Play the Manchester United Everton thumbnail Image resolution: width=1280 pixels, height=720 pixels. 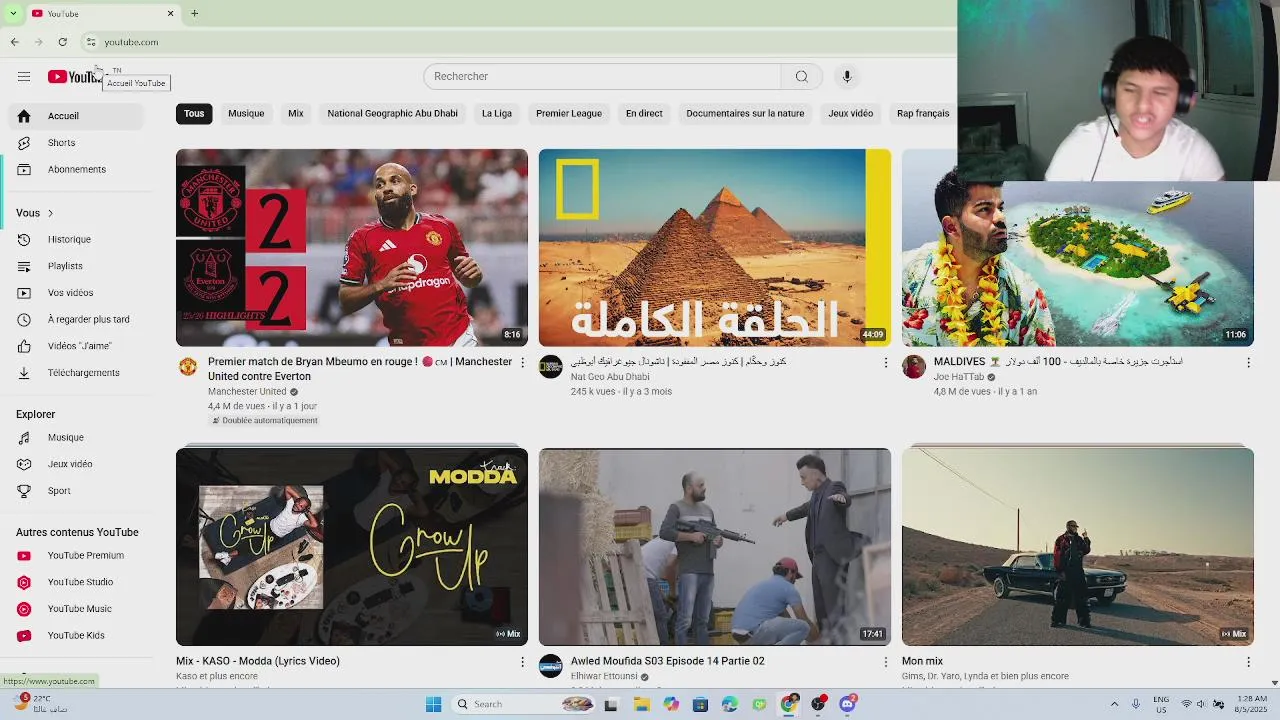point(352,248)
